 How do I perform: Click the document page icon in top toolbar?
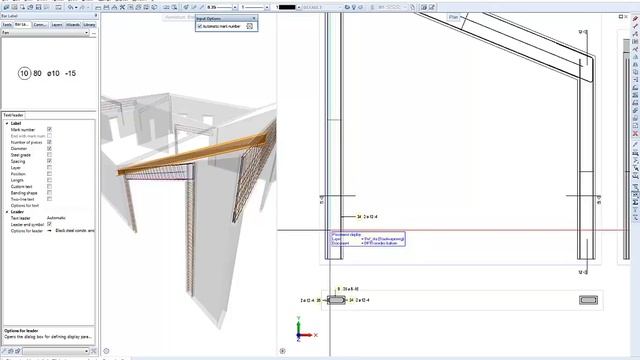413,7
